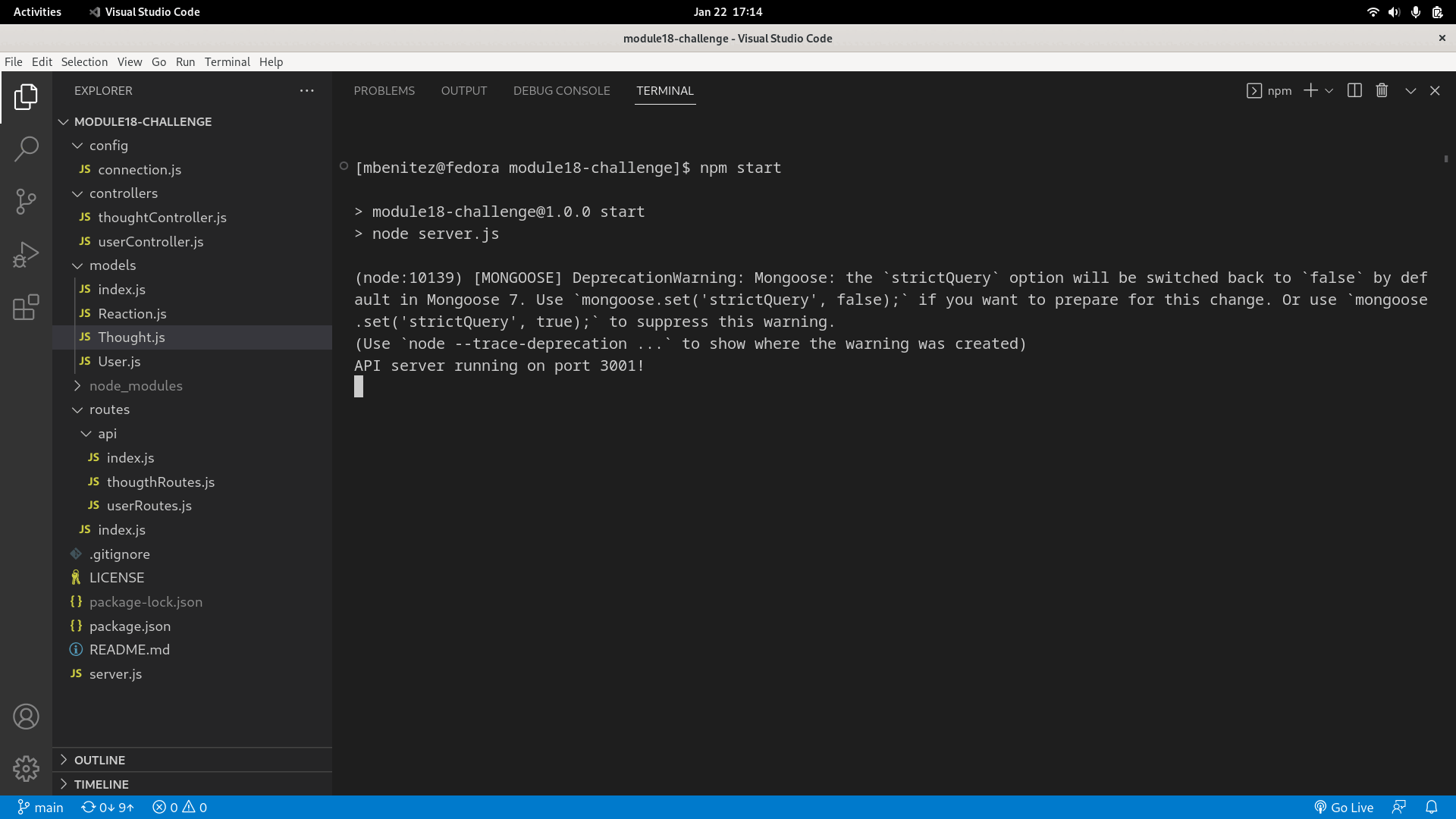Open the Accounts icon in activity bar
The width and height of the screenshot is (1456, 819).
coord(26,717)
